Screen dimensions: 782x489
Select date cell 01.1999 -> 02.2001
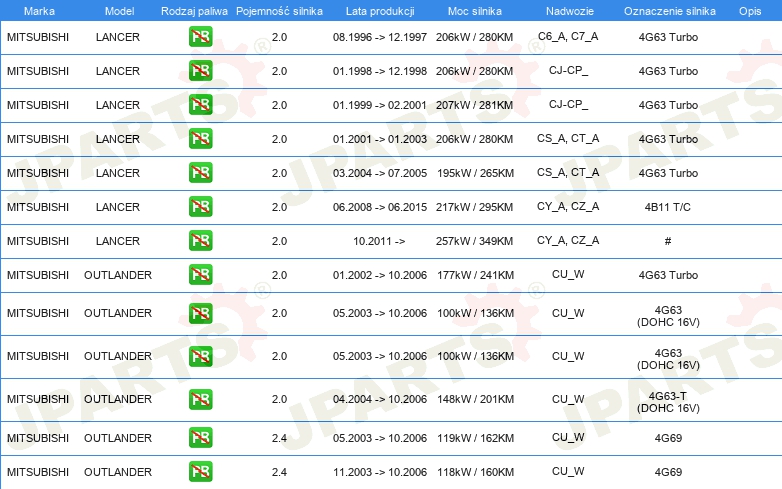380,105
